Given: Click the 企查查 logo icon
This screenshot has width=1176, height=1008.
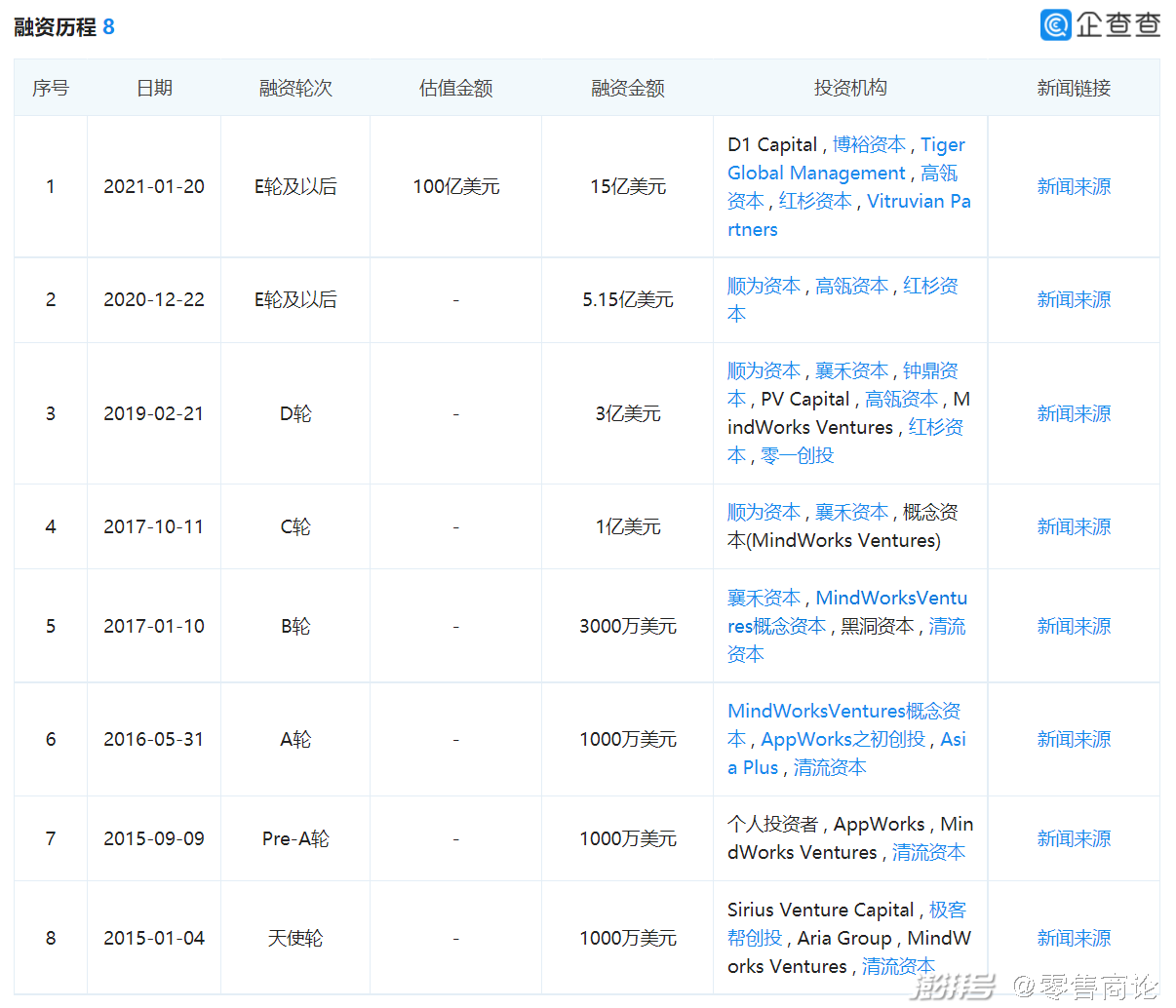Looking at the screenshot, I should tap(1056, 24).
